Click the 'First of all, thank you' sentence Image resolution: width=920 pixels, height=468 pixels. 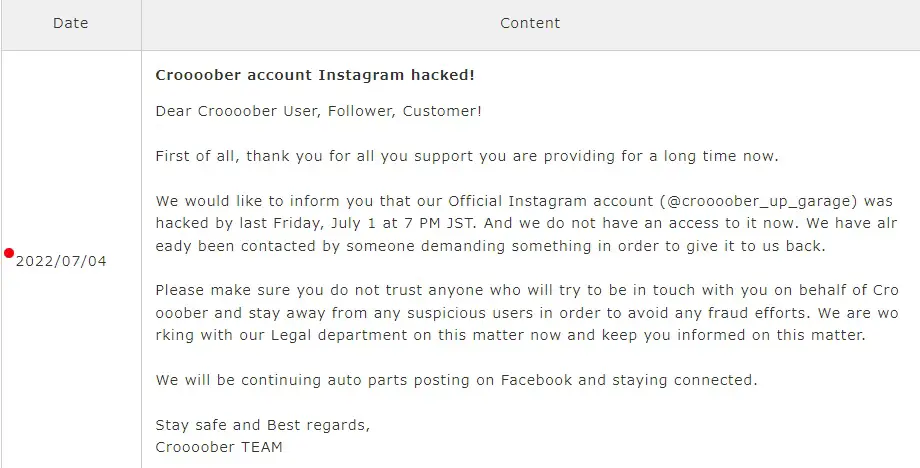pos(467,157)
